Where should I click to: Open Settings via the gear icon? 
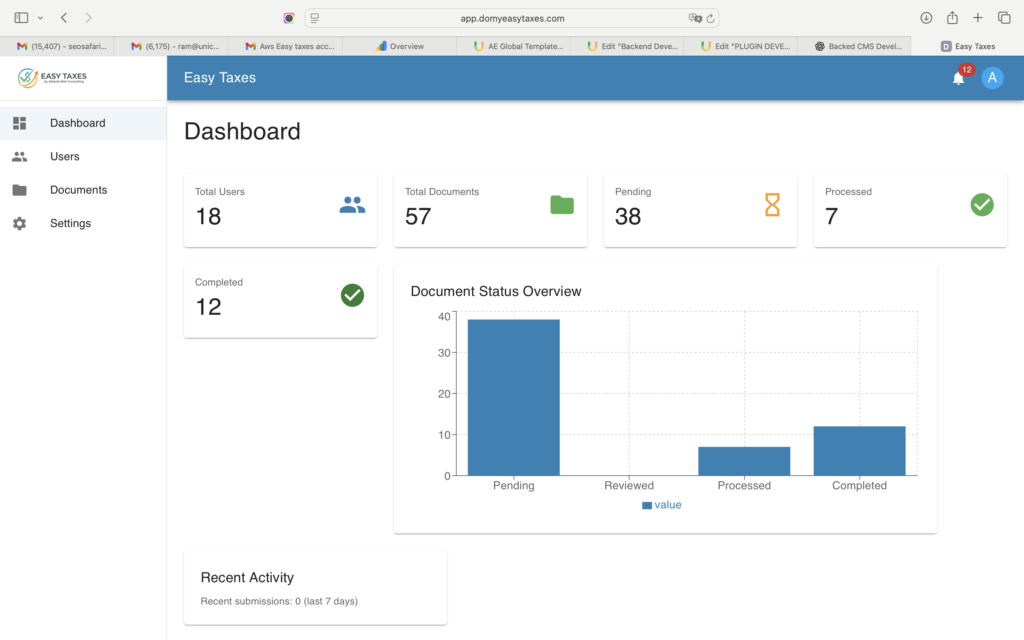pyautogui.click(x=20, y=223)
